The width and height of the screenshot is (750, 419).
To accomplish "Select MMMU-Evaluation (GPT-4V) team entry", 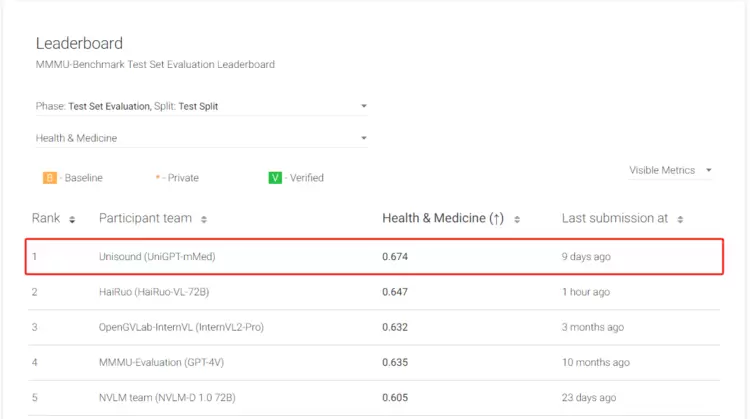I will tap(159, 362).
